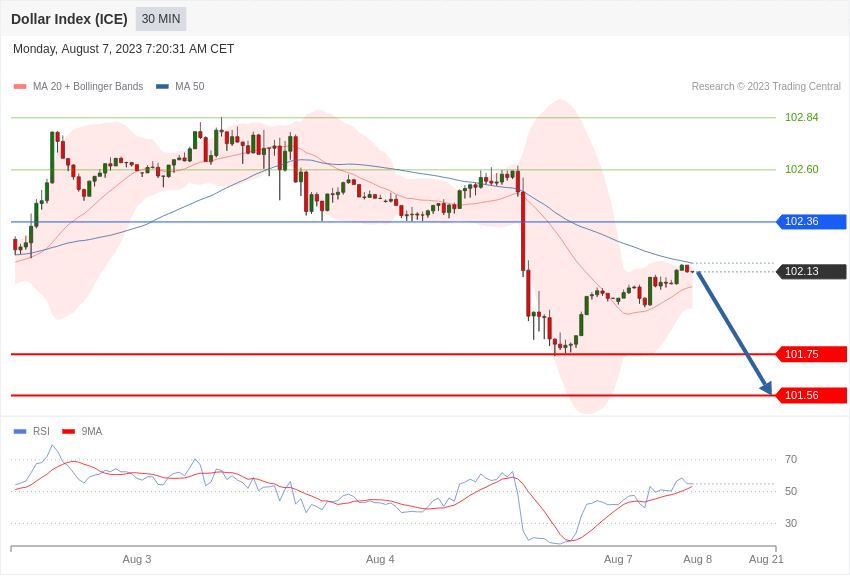Image resolution: width=850 pixels, height=576 pixels.
Task: Click the MA 20 + Bollinger Bands legend swatch
Action: 20,87
